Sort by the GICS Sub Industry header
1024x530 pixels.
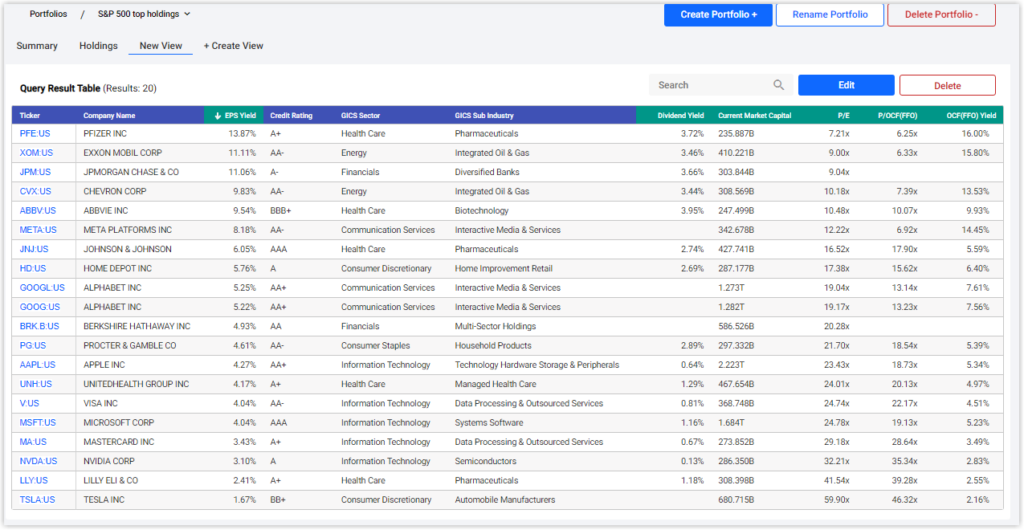[485, 116]
